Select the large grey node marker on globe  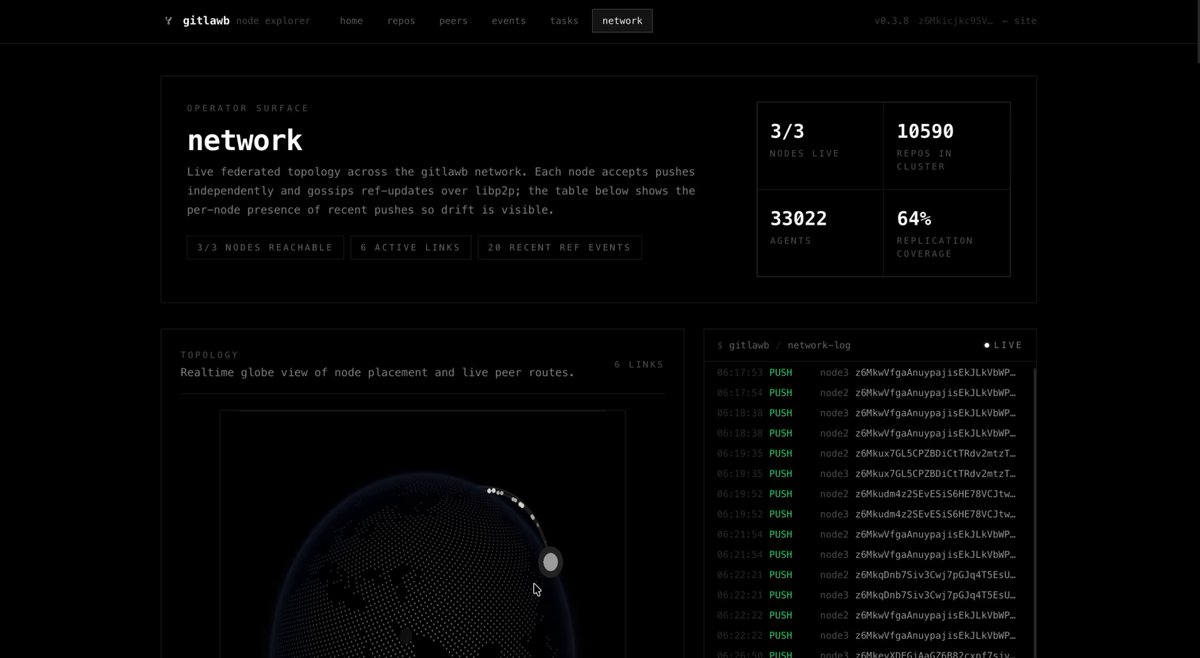click(550, 562)
